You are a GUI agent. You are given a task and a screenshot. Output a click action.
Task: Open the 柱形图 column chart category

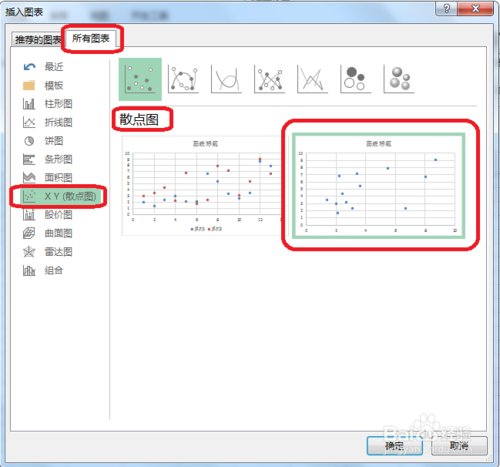pos(48,104)
